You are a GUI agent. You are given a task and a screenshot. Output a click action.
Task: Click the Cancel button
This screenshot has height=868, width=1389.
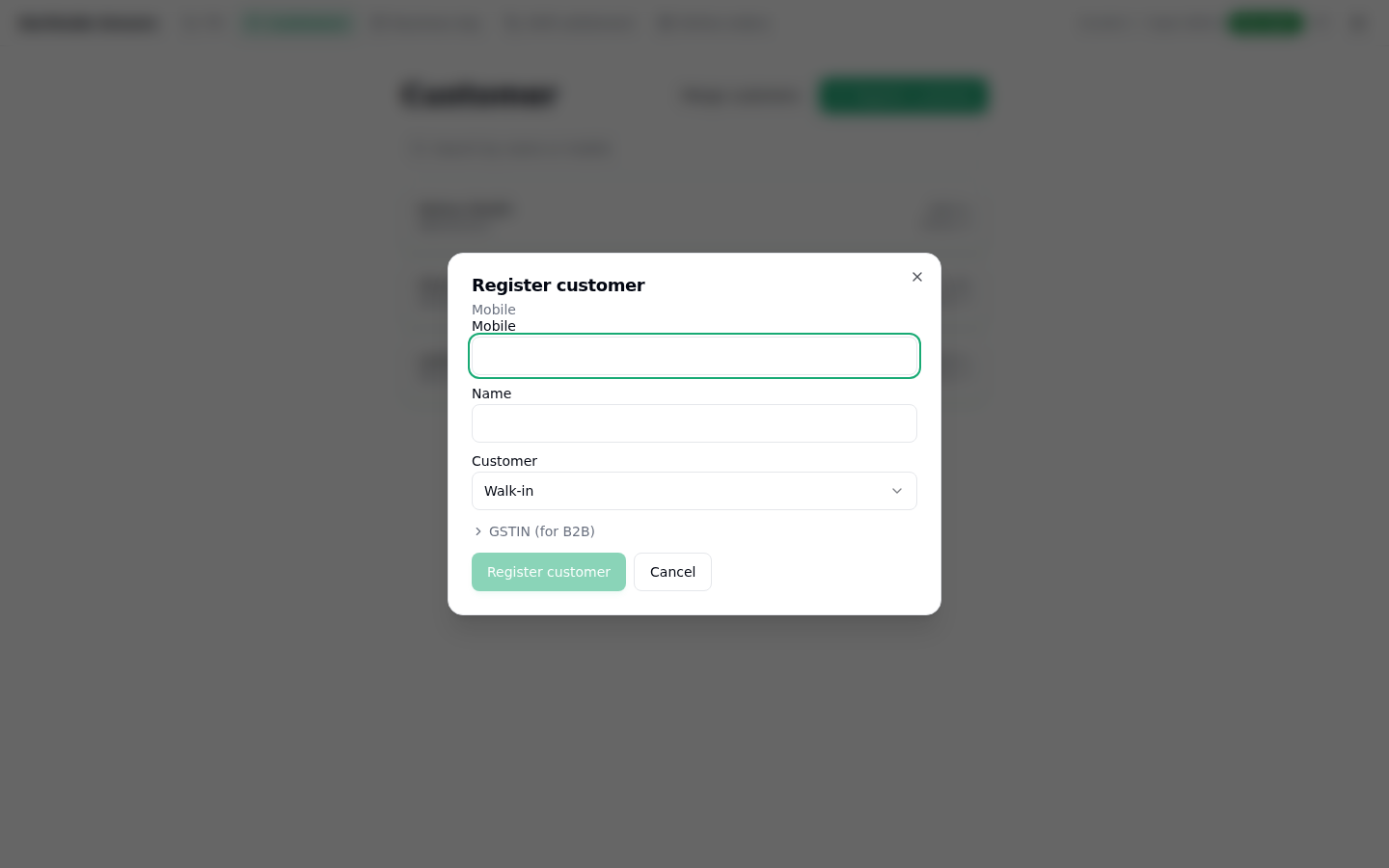[672, 572]
